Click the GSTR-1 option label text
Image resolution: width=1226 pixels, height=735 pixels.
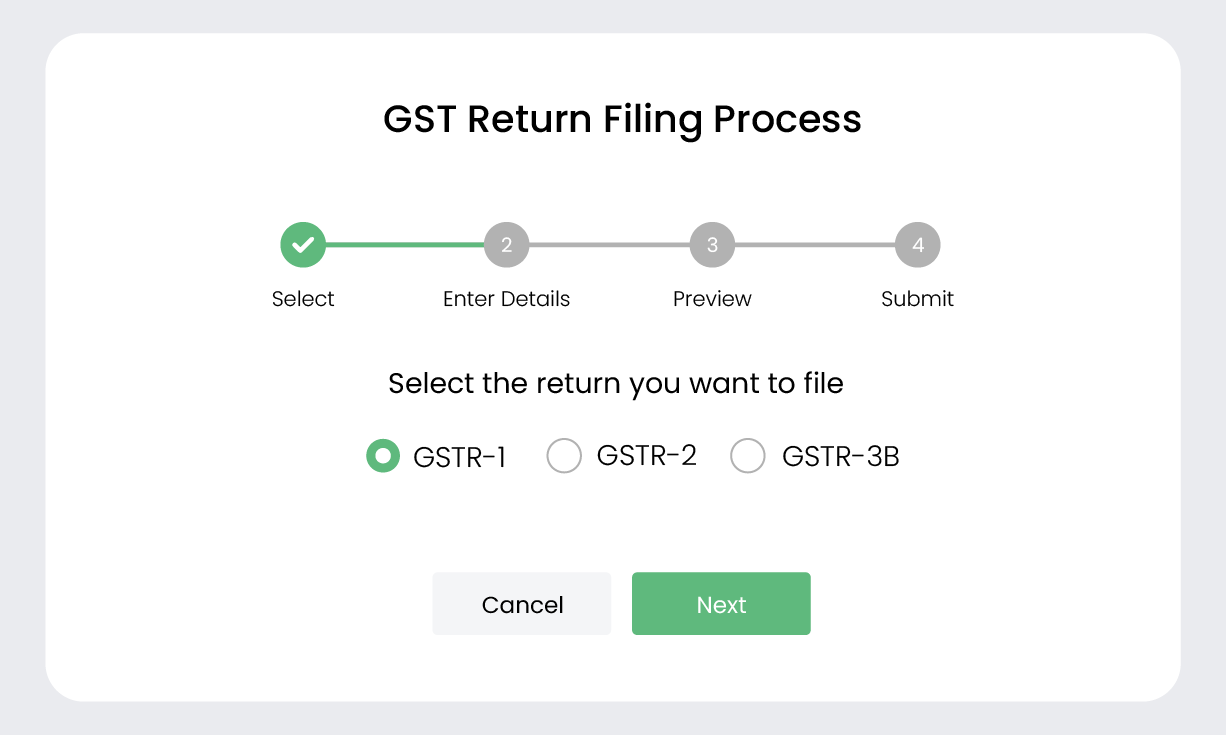(x=460, y=457)
